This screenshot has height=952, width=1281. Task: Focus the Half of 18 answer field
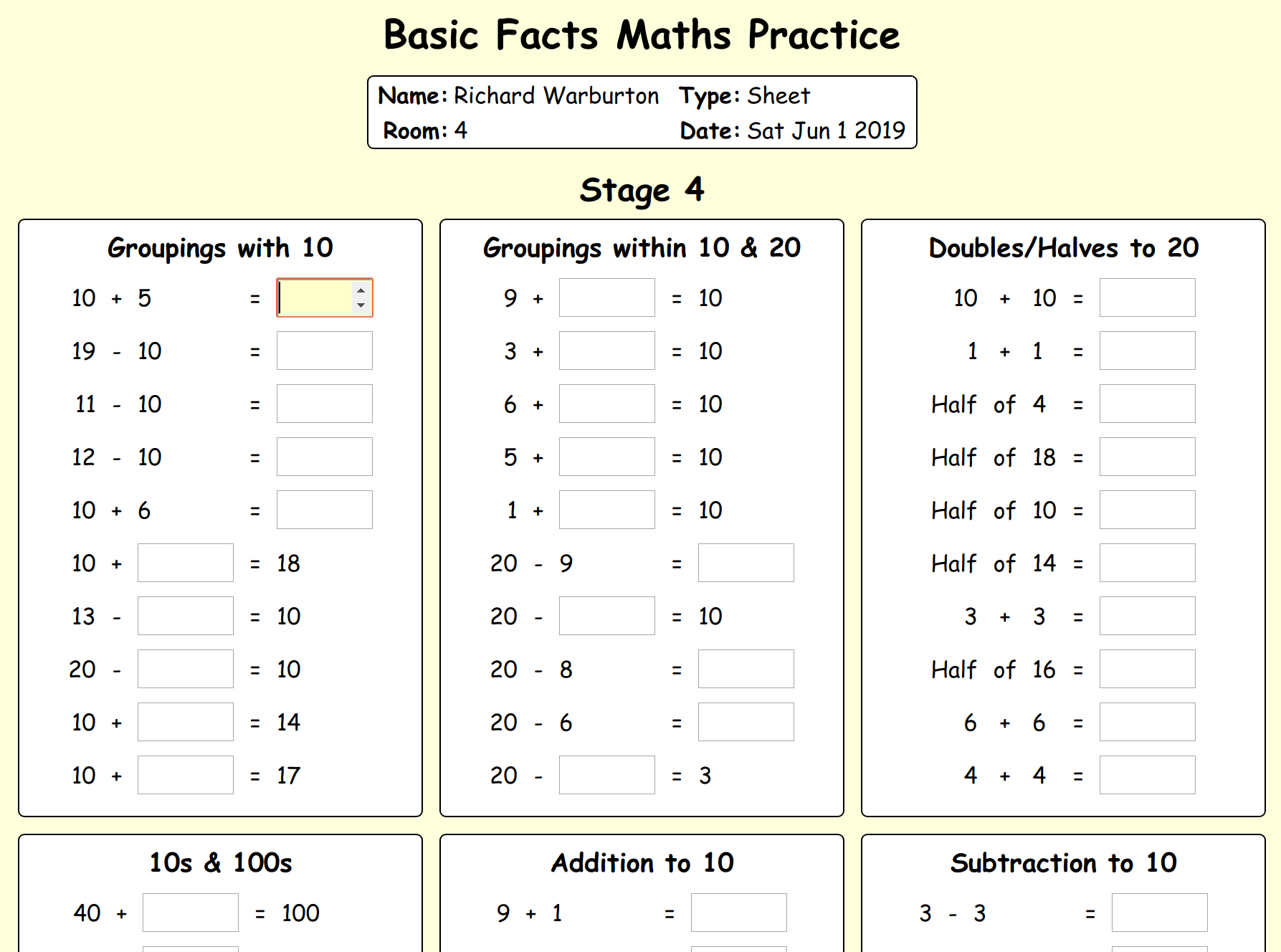point(1147,457)
